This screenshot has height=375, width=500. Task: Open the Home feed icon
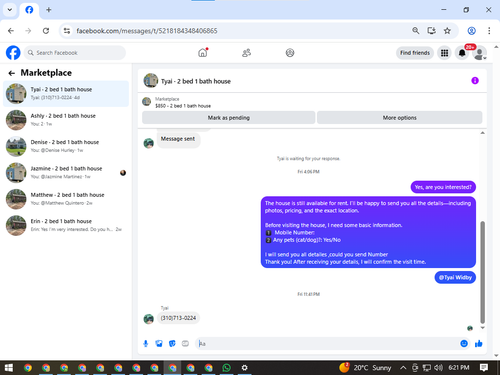[x=203, y=53]
